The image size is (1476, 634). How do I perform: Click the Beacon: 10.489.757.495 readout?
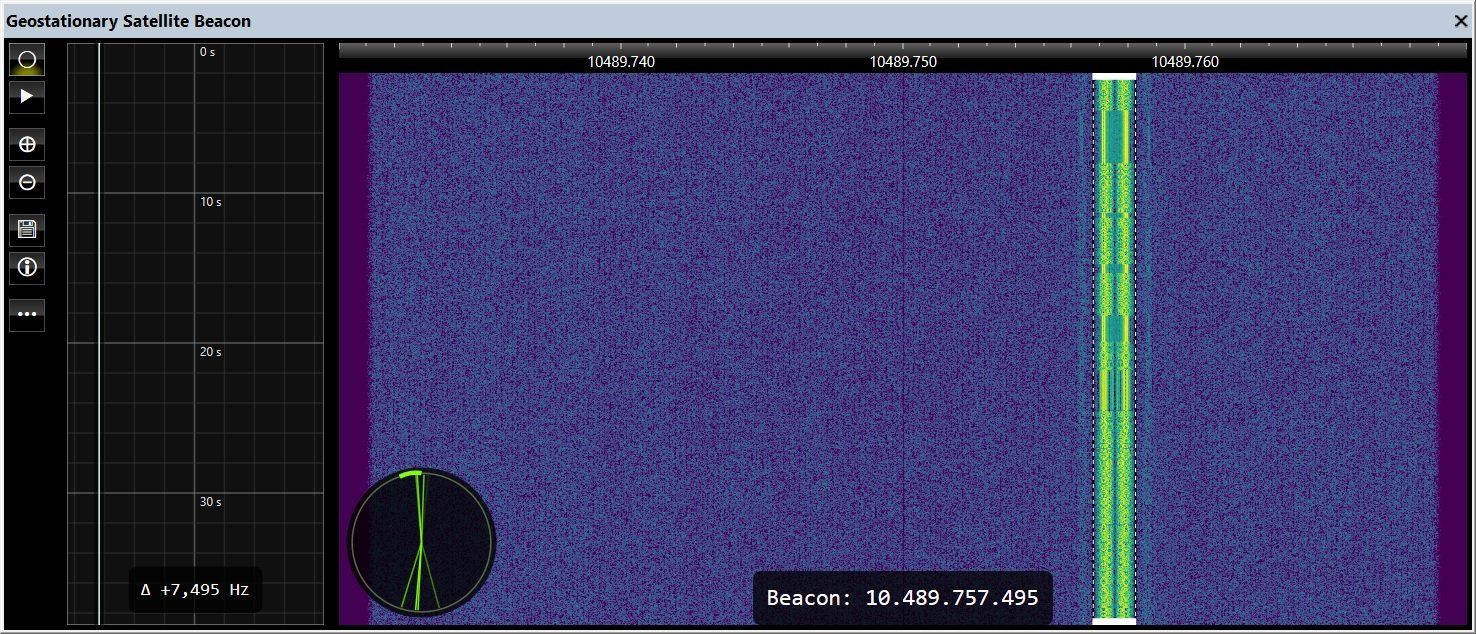coord(902,598)
